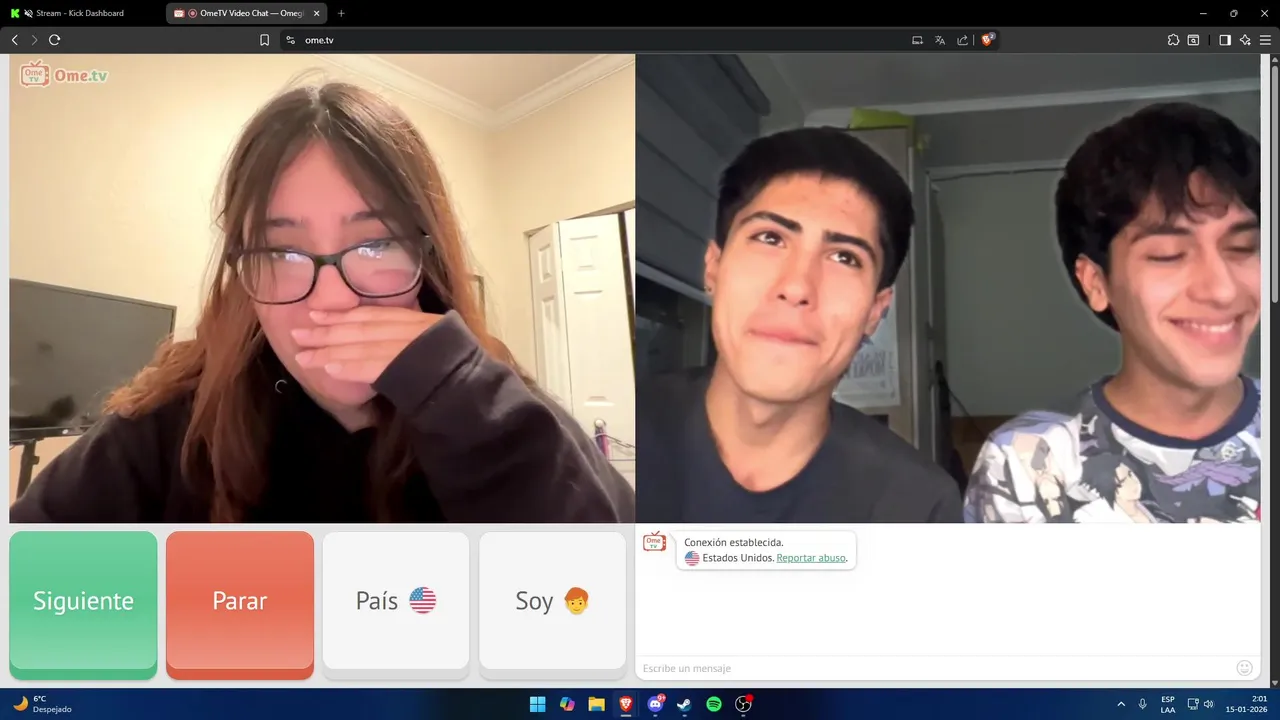Viewport: 1280px width, 720px height.
Task: Open Copilot from the taskbar
Action: [567, 704]
